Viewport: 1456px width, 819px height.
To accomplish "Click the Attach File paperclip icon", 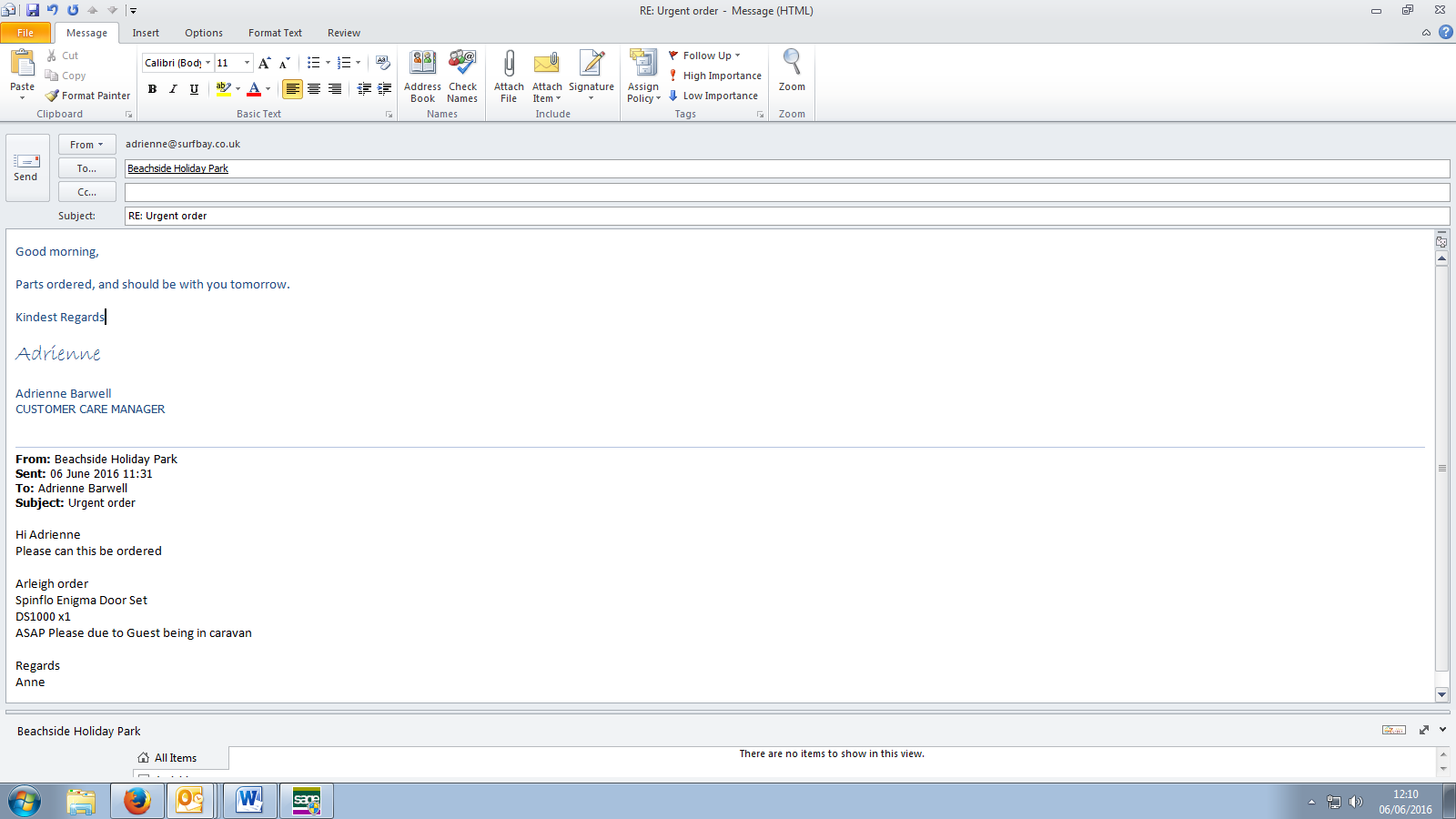I will click(x=509, y=76).
